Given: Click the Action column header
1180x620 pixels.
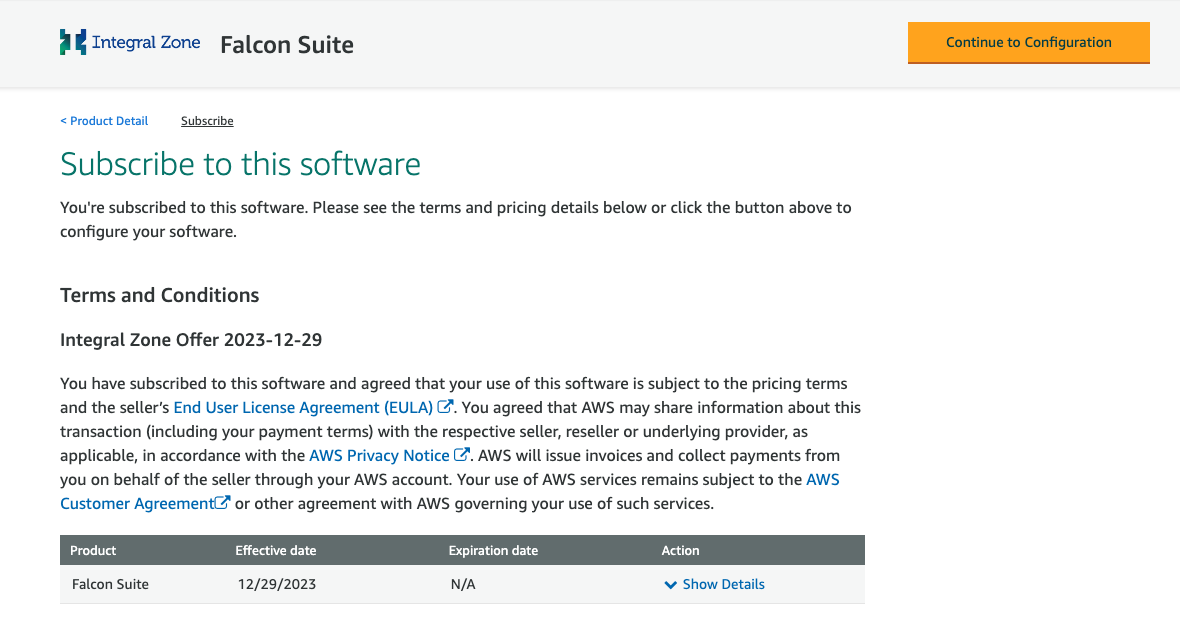Looking at the screenshot, I should pyautogui.click(x=680, y=551).
